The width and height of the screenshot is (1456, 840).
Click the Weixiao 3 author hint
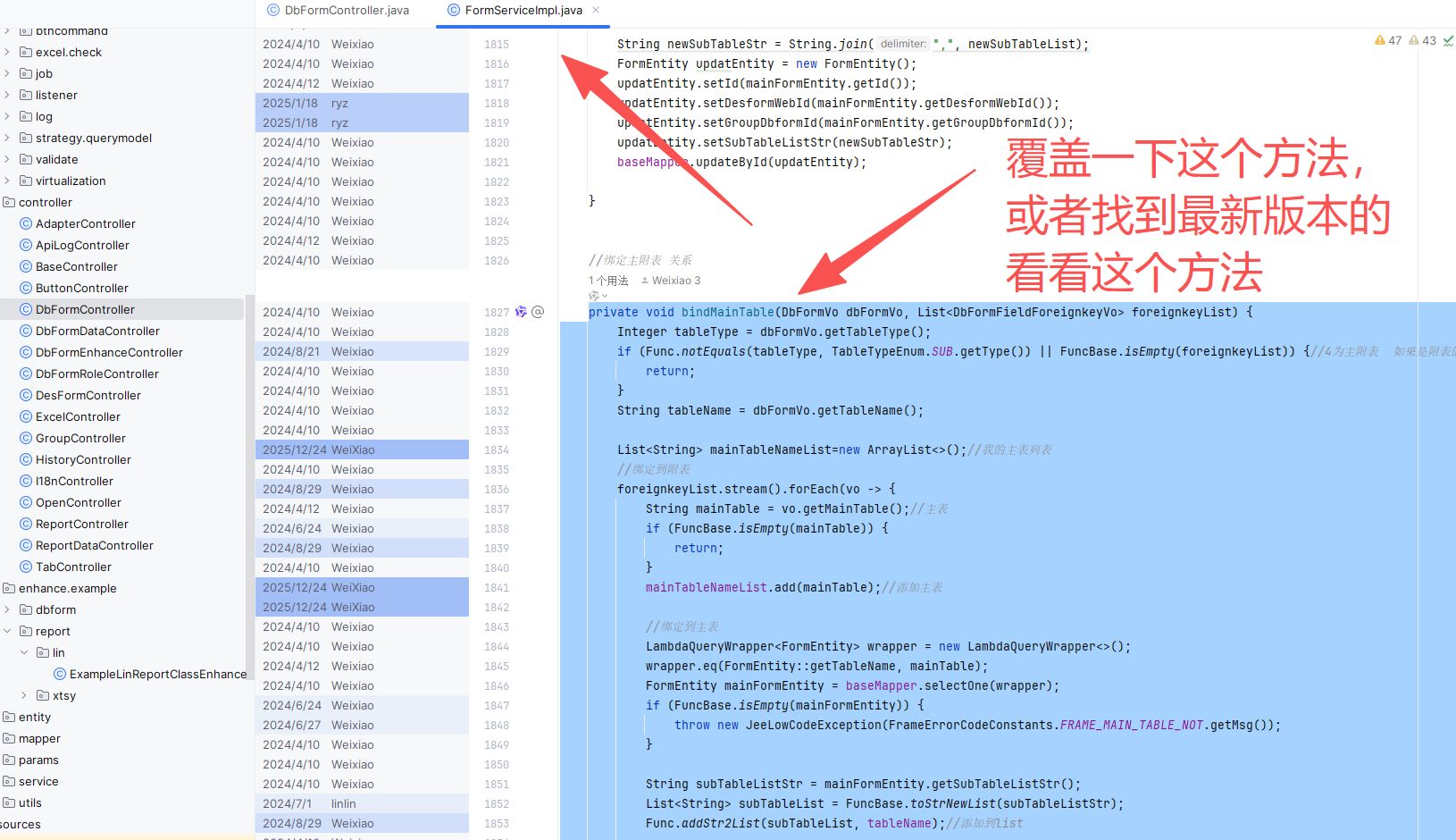click(x=675, y=281)
